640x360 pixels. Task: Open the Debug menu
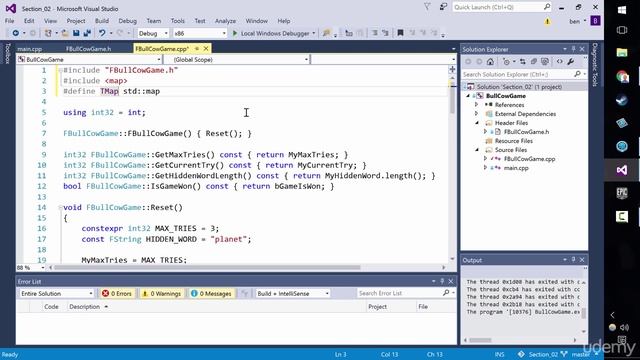(x=128, y=21)
